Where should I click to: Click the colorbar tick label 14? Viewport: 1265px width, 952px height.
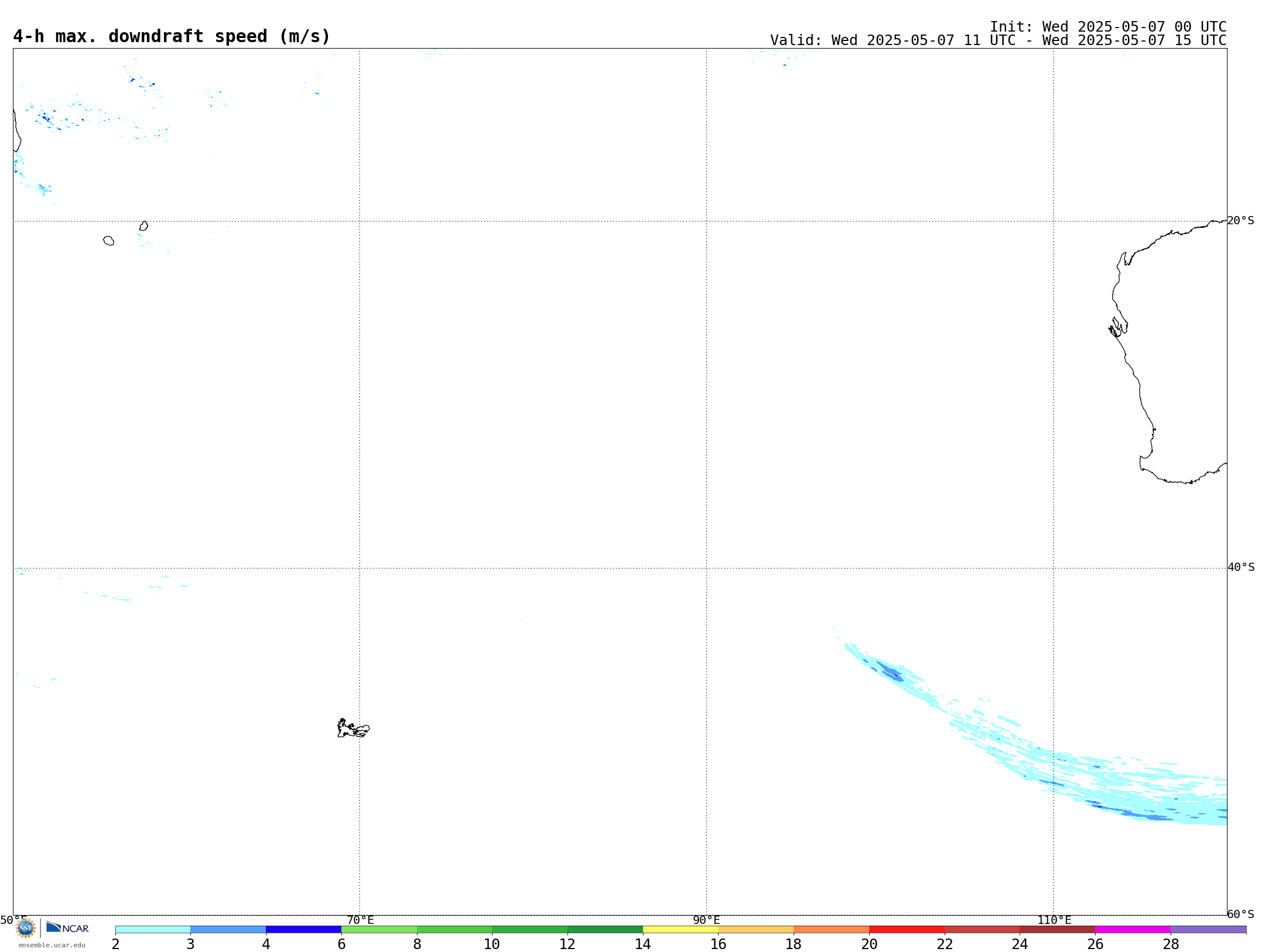point(643,944)
